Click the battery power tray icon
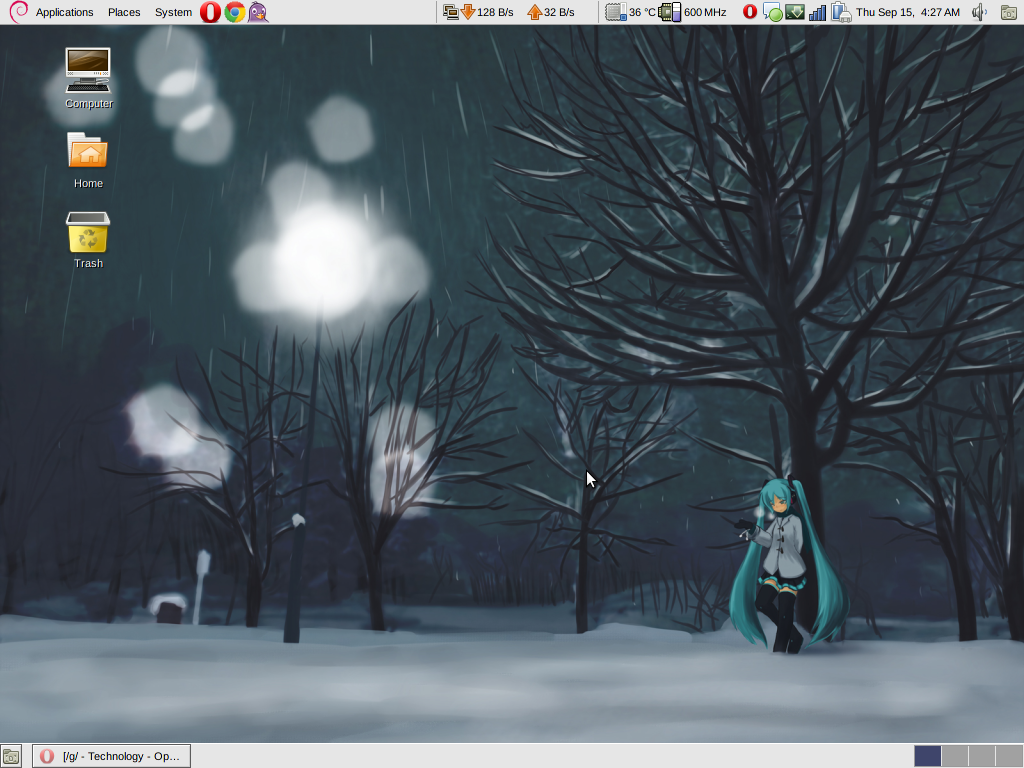This screenshot has width=1024, height=768. (841, 12)
